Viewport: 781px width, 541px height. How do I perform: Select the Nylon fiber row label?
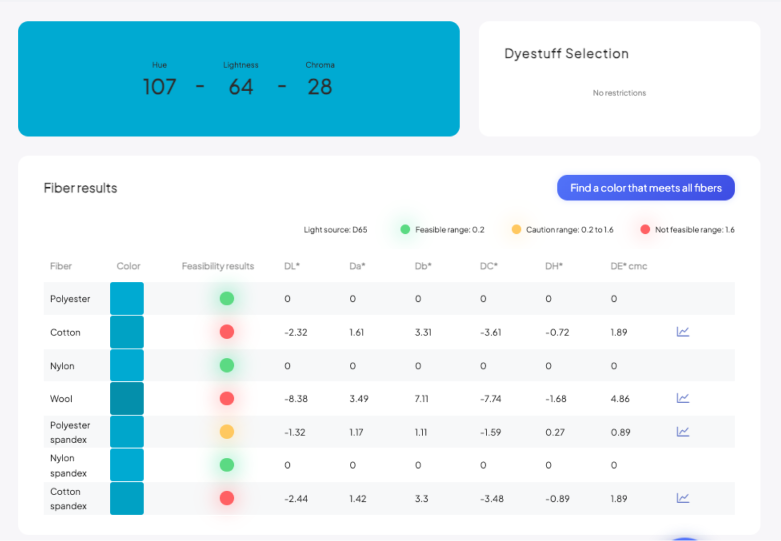click(x=63, y=366)
